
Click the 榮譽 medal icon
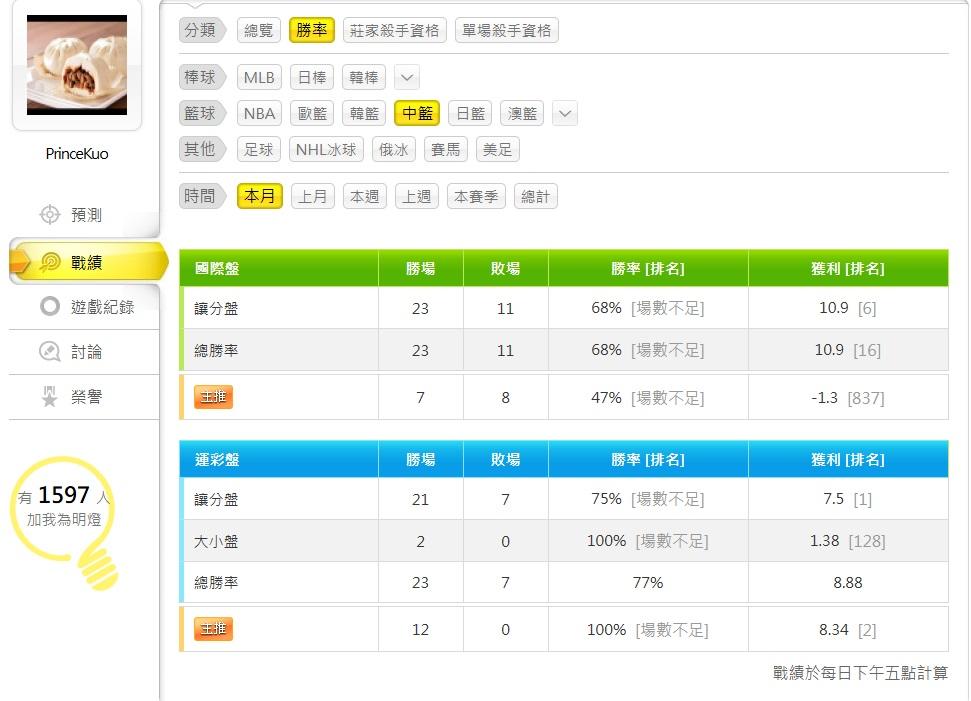tap(50, 396)
